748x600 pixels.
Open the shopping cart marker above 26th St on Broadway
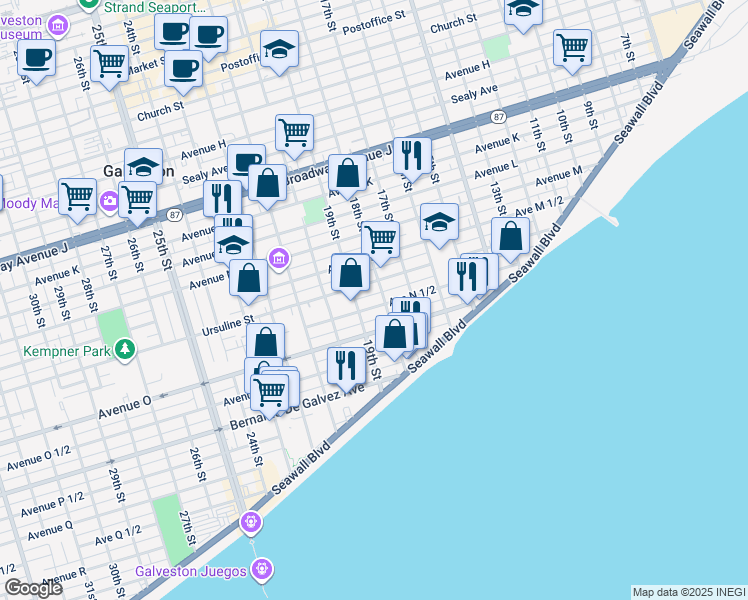coord(137,200)
